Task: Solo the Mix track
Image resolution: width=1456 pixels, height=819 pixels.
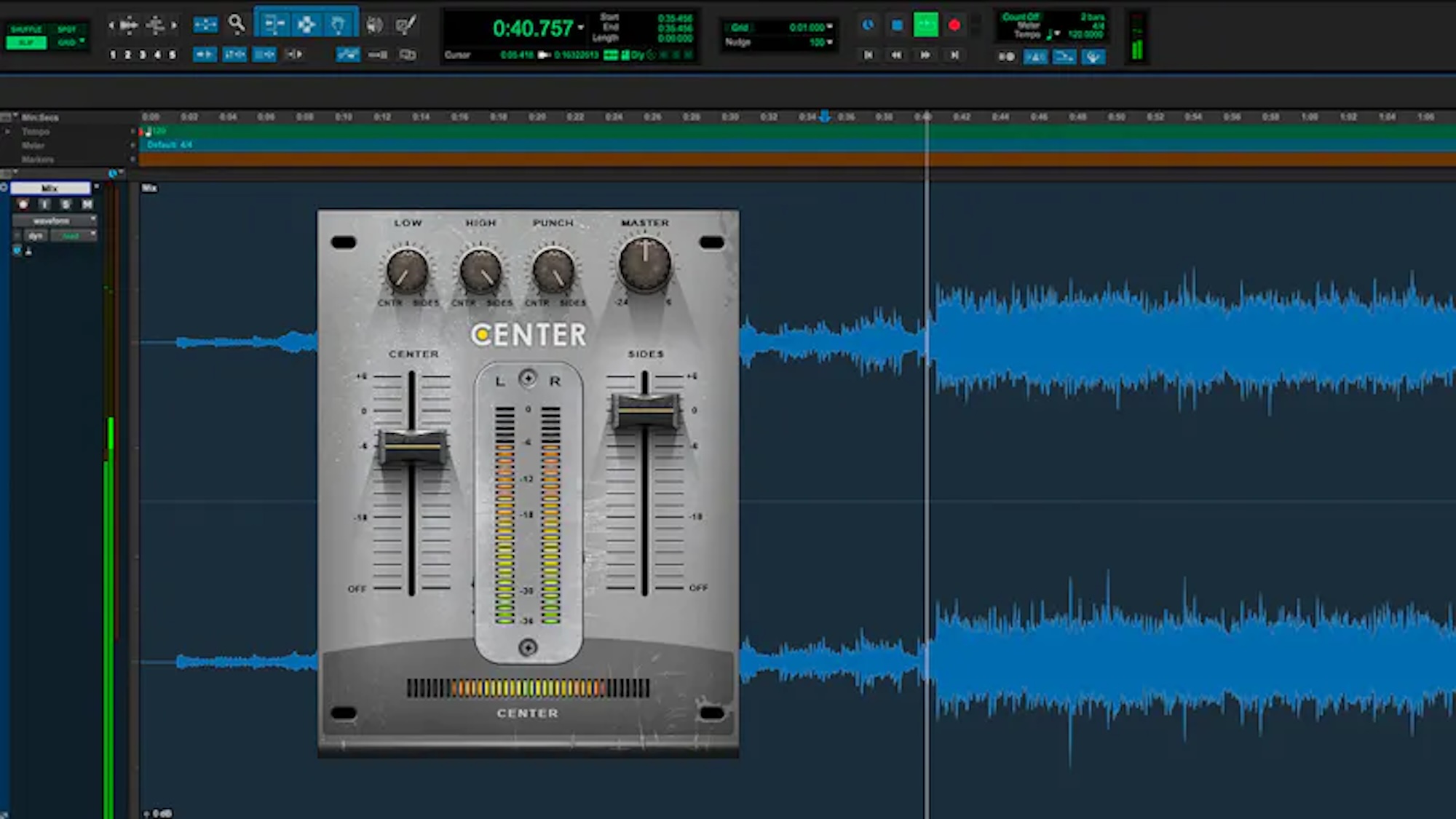Action: click(66, 205)
